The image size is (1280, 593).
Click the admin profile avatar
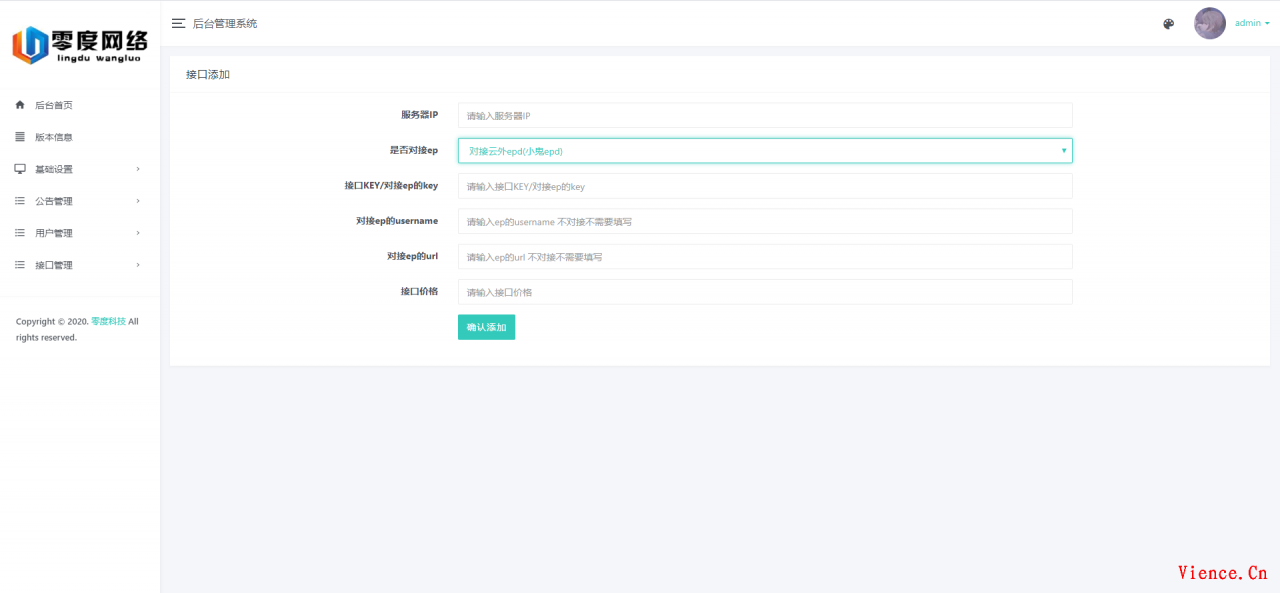[x=1209, y=22]
